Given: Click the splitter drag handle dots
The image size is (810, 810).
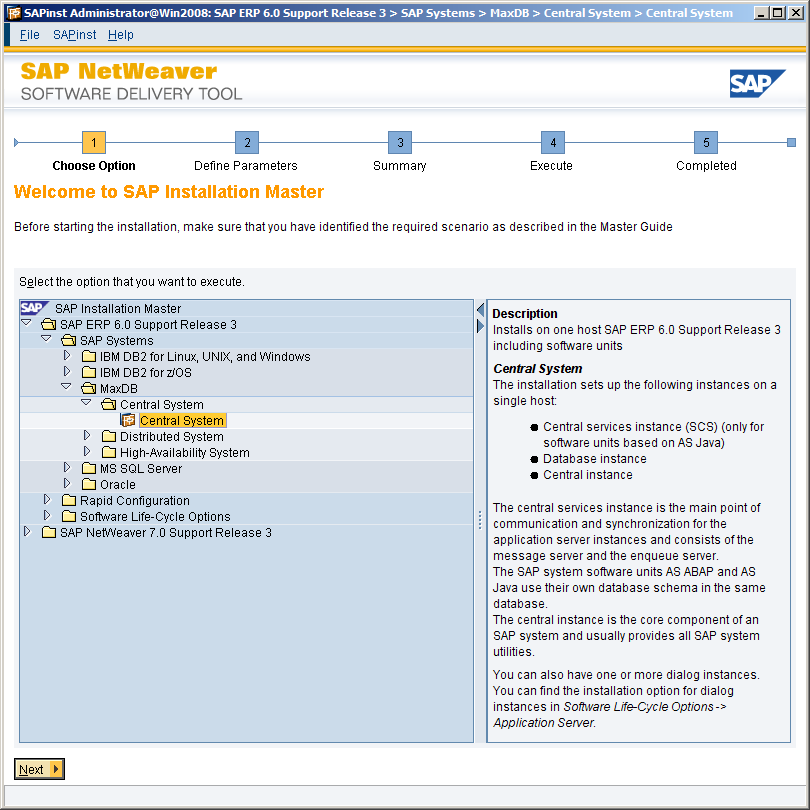Looking at the screenshot, I should 480,520.
